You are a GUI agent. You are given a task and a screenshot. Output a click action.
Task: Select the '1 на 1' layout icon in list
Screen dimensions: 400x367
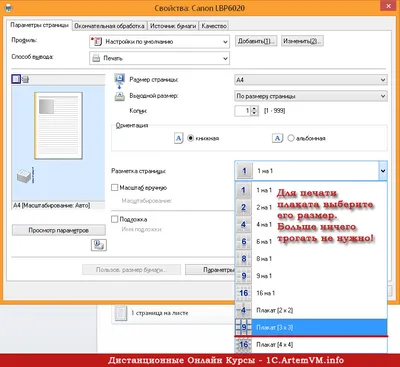pyautogui.click(x=244, y=190)
